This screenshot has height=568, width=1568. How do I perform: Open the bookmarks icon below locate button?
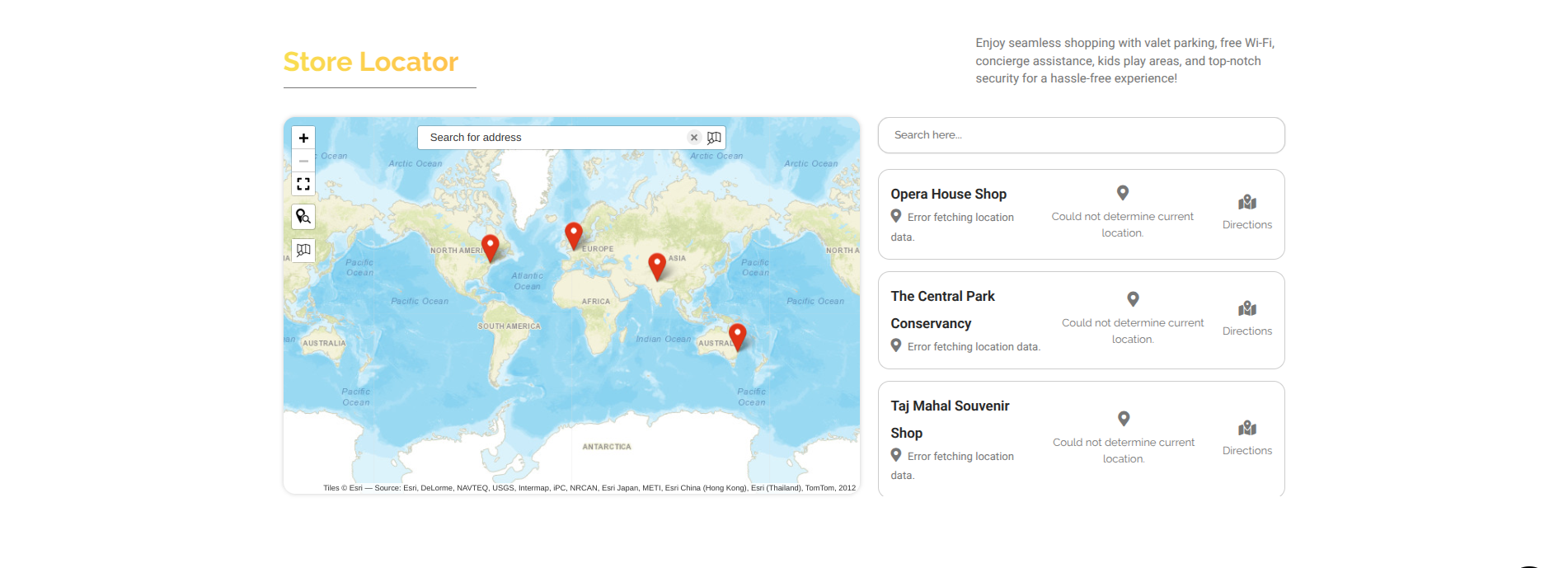[303, 250]
